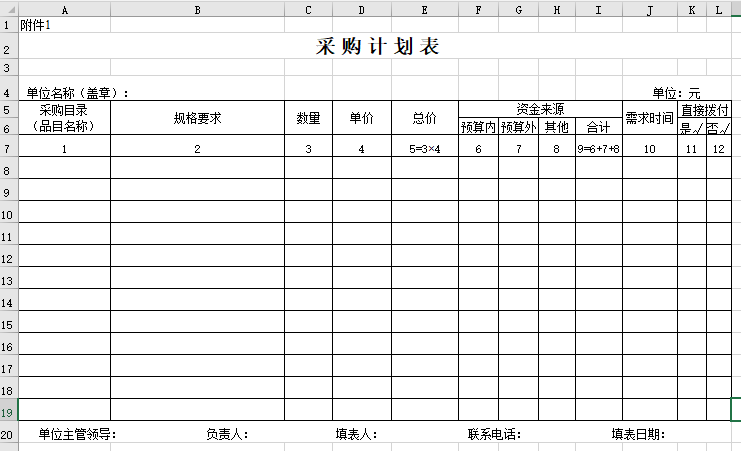The width and height of the screenshot is (741, 451).
Task: Select the 是√ header cell
Action: 691,127
